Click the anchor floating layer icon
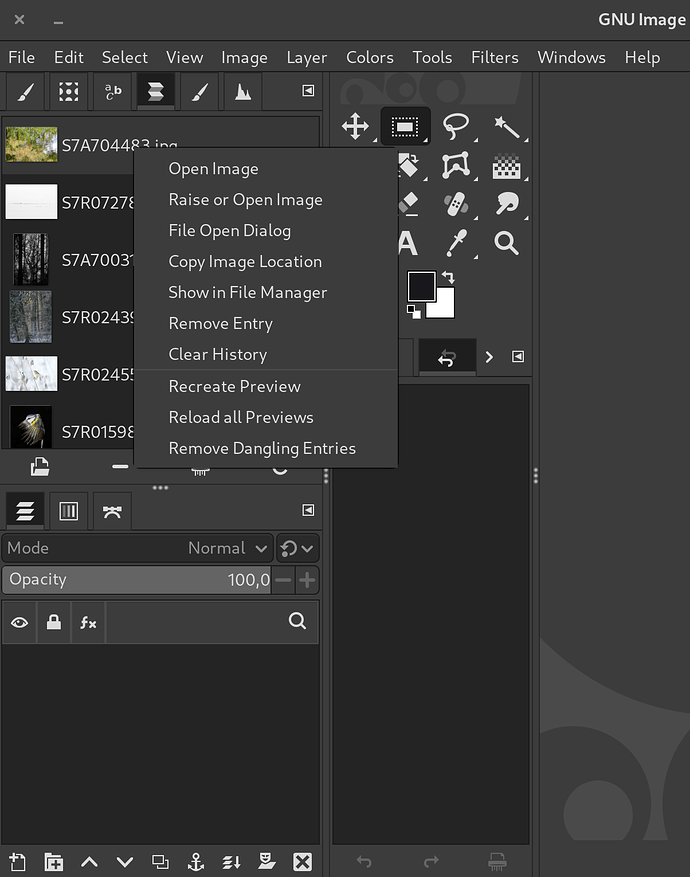Image resolution: width=690 pixels, height=877 pixels. pyautogui.click(x=196, y=861)
